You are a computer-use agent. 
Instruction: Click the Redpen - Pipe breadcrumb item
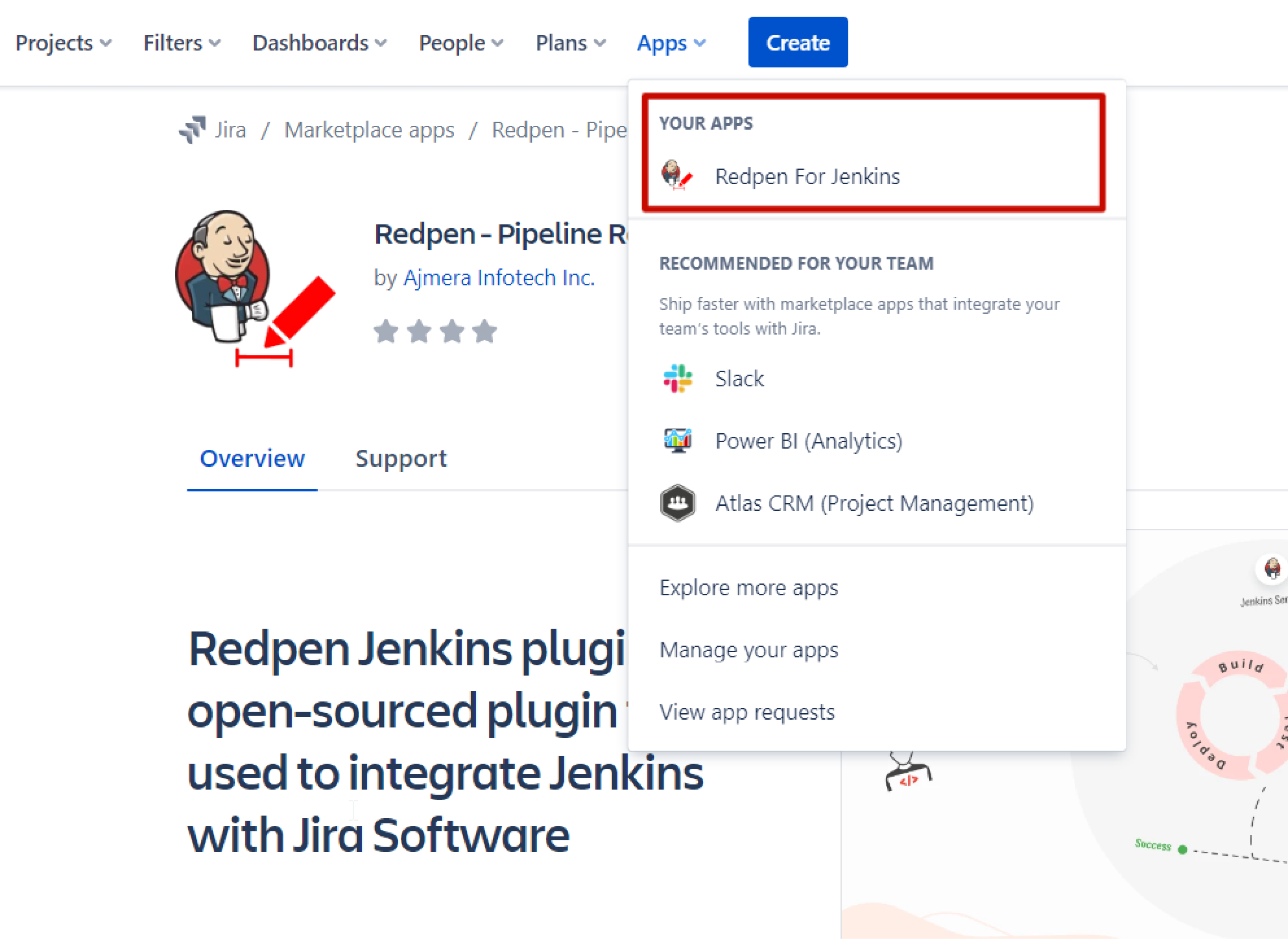coord(559,130)
